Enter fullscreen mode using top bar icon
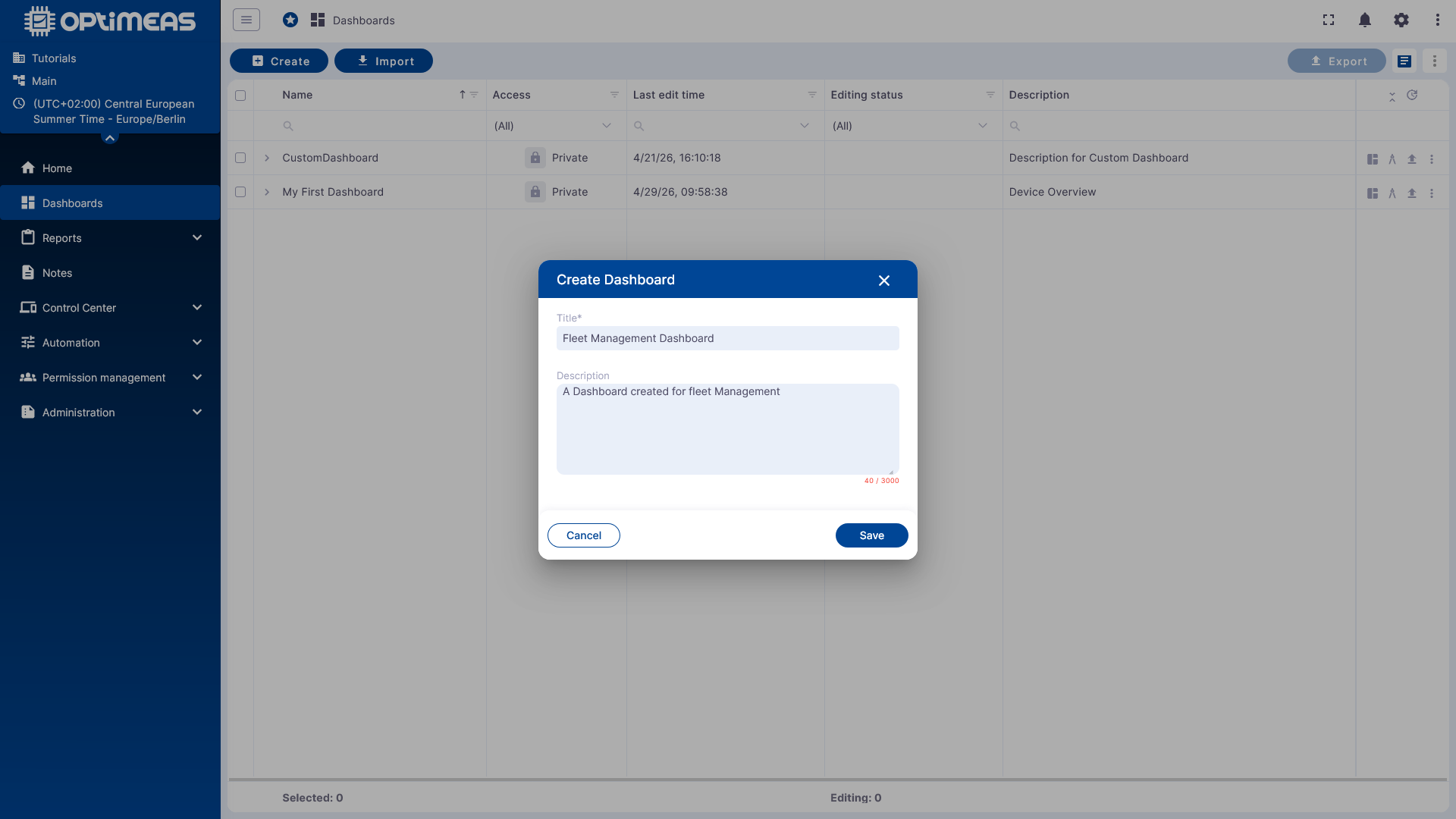The height and width of the screenshot is (819, 1456). (1329, 20)
